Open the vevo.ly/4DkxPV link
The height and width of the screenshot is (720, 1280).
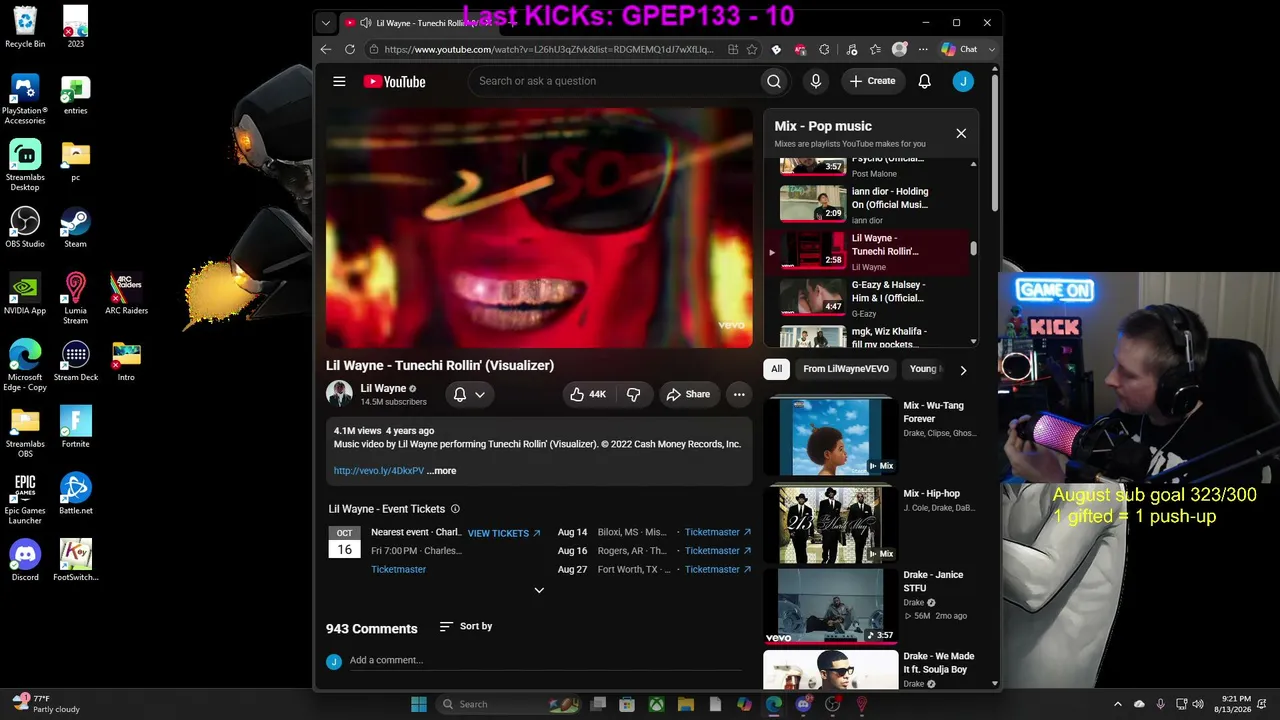(379, 471)
